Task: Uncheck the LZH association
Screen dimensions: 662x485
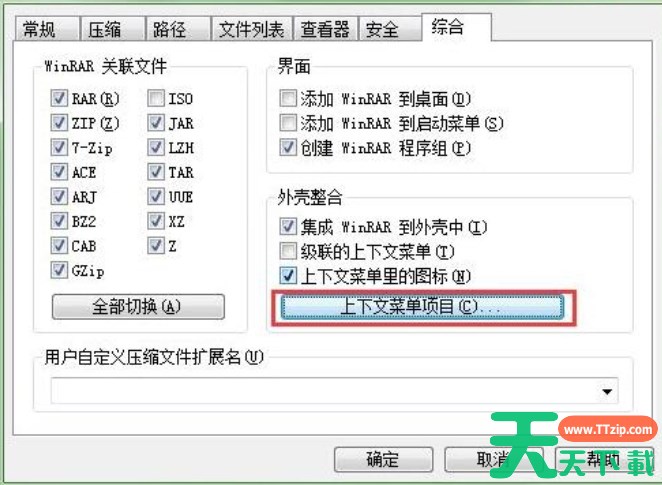Action: (156, 147)
